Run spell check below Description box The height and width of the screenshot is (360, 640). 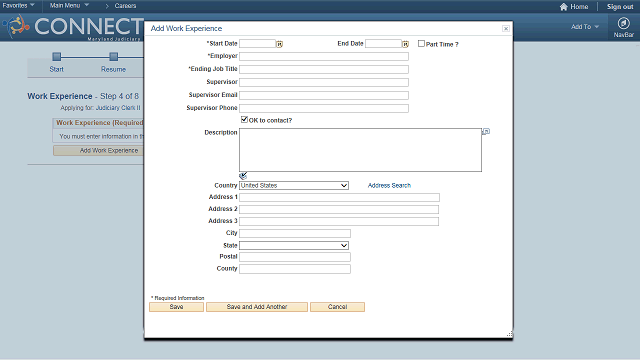(243, 176)
